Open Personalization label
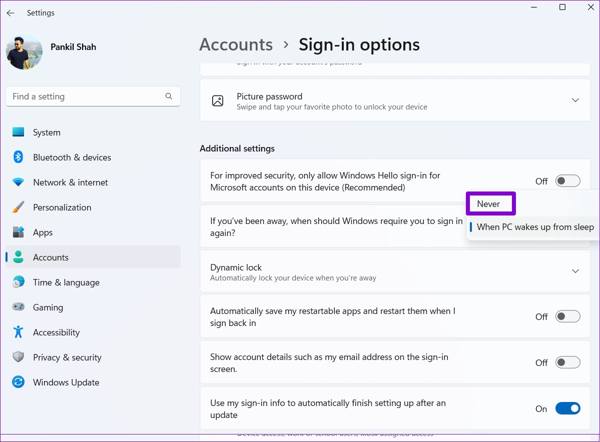This screenshot has height=442, width=600. (62, 207)
